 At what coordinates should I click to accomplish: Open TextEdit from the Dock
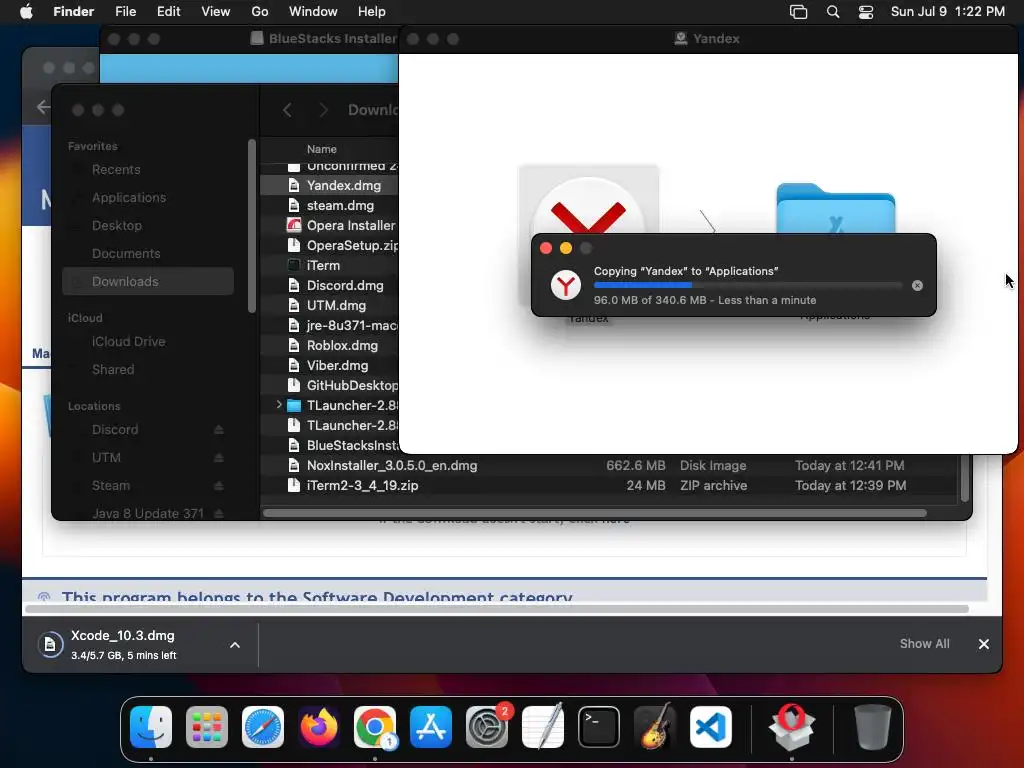(x=543, y=727)
